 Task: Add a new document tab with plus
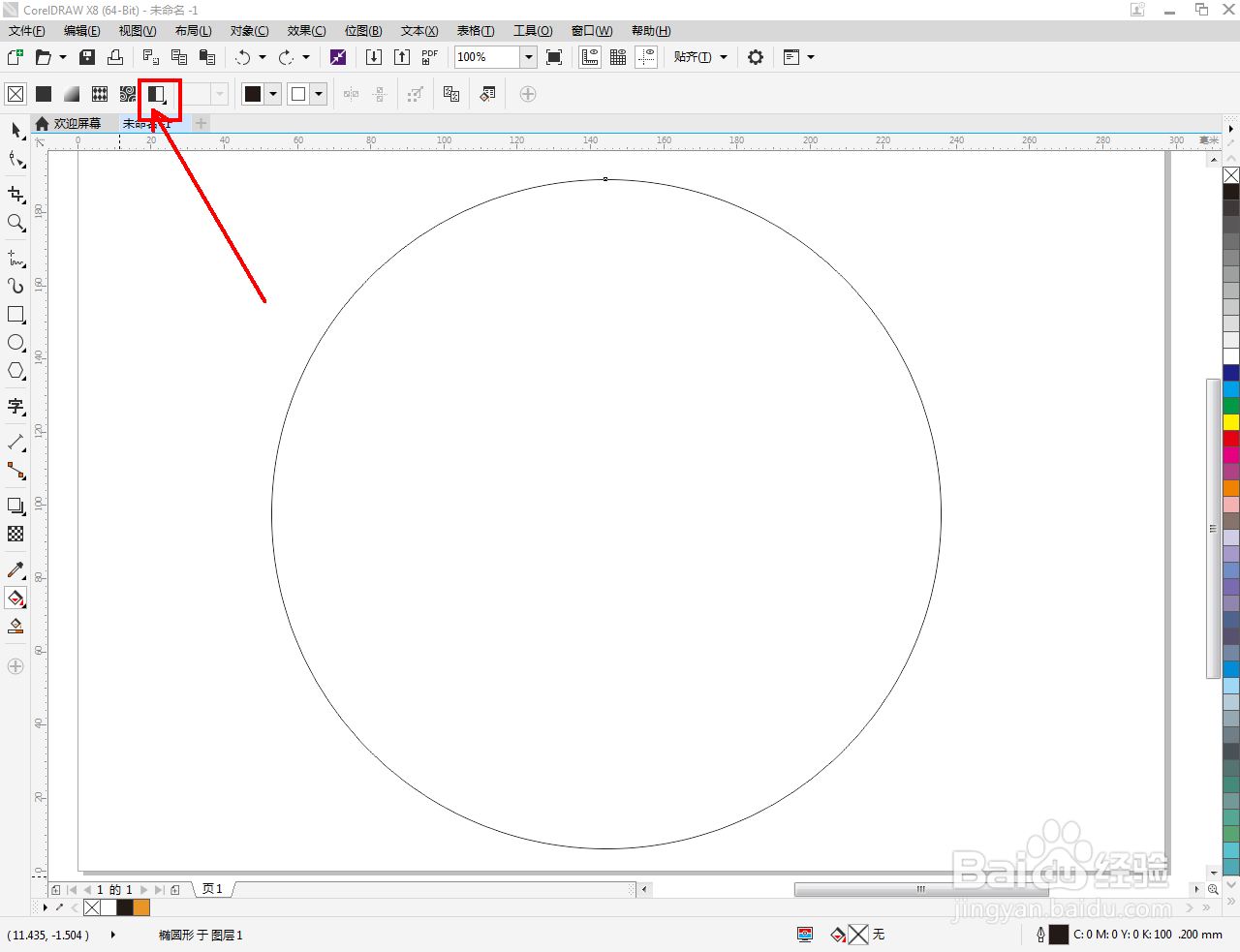click(201, 123)
